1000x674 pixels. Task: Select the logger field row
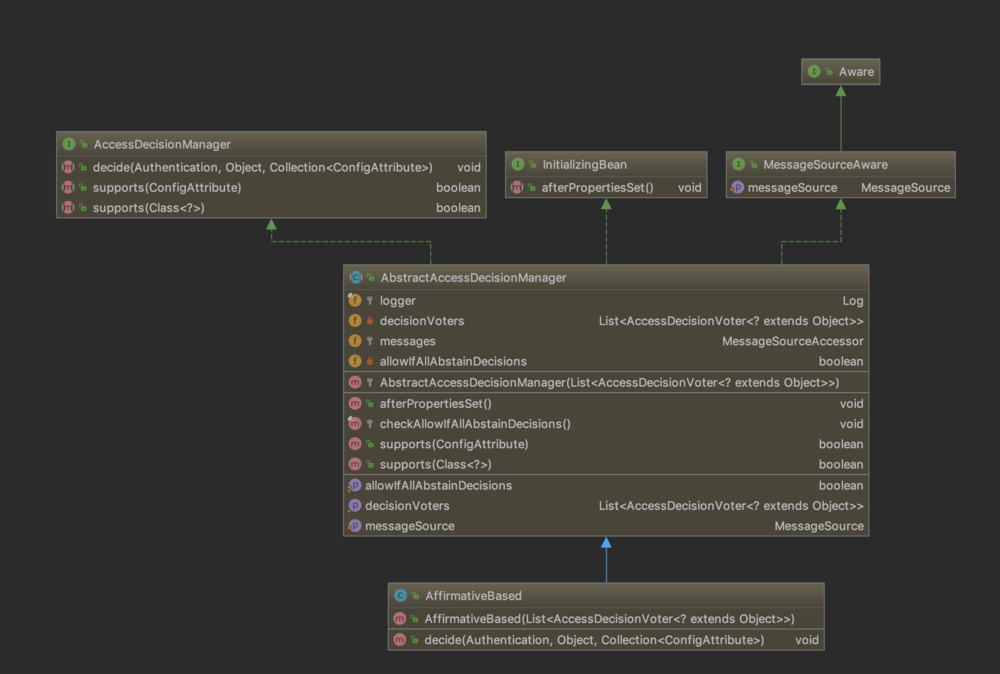click(x=606, y=300)
